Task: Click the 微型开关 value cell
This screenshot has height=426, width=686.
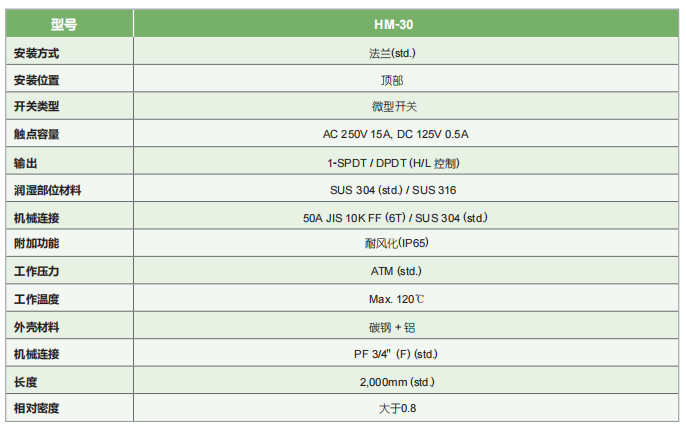Action: [397, 106]
